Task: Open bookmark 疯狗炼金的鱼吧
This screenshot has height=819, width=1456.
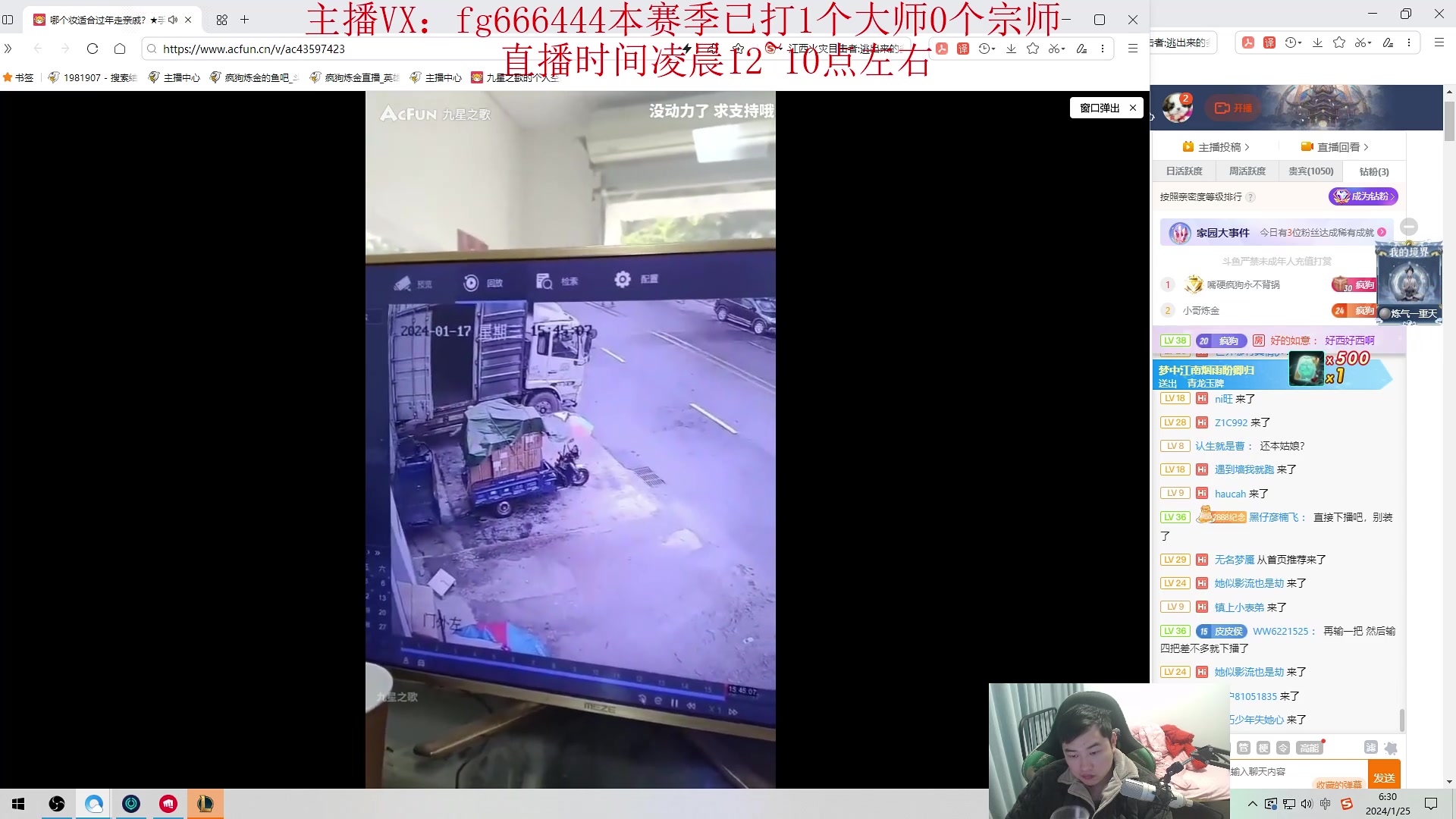Action: coord(255,77)
